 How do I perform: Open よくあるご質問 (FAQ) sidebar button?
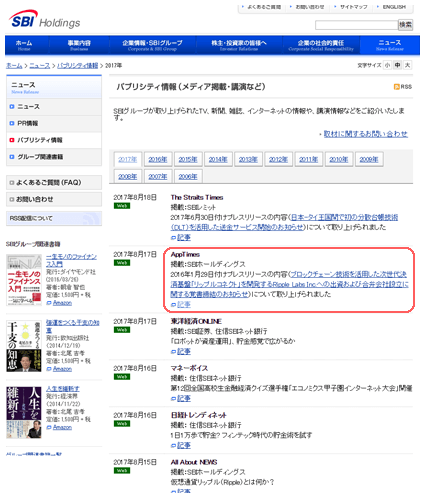pos(54,182)
